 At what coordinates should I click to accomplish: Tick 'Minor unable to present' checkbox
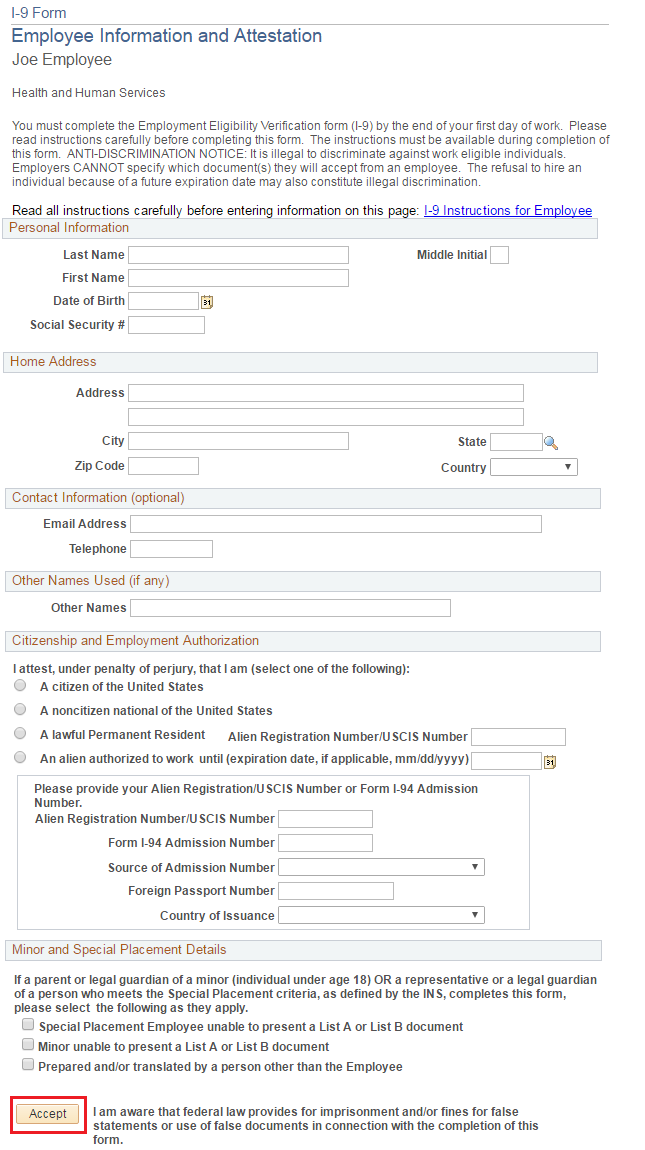[28, 1045]
